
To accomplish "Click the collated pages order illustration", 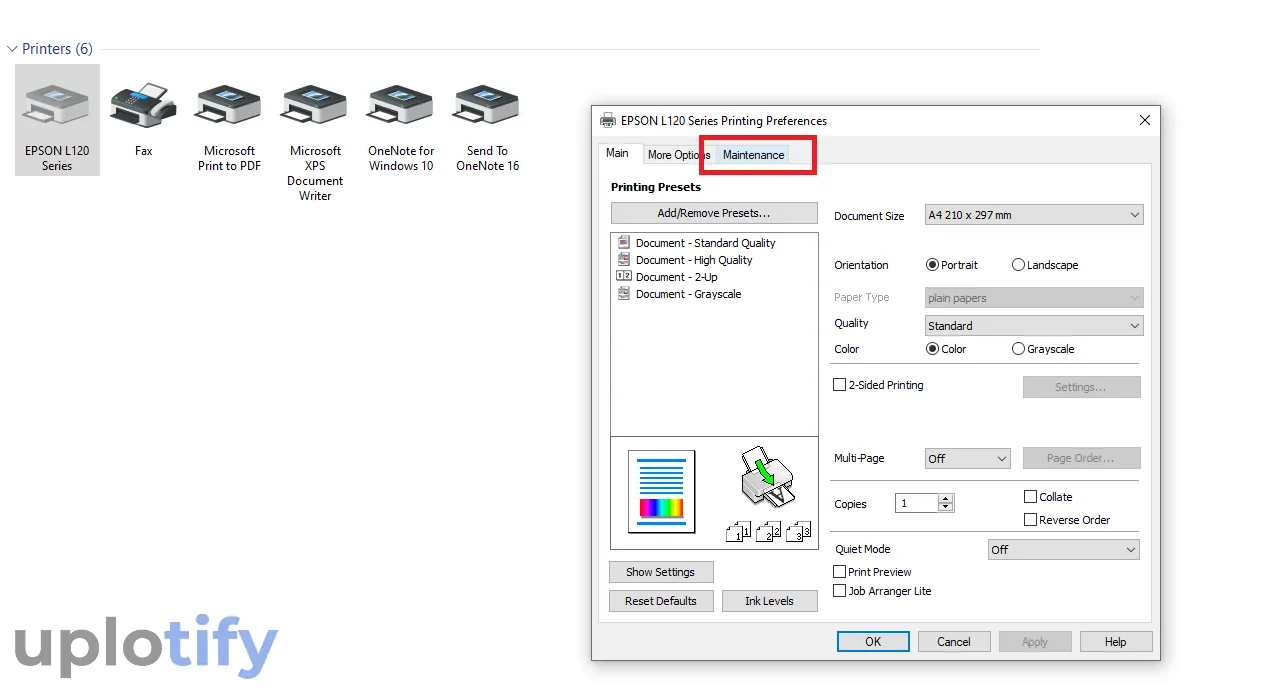I will pos(768,531).
